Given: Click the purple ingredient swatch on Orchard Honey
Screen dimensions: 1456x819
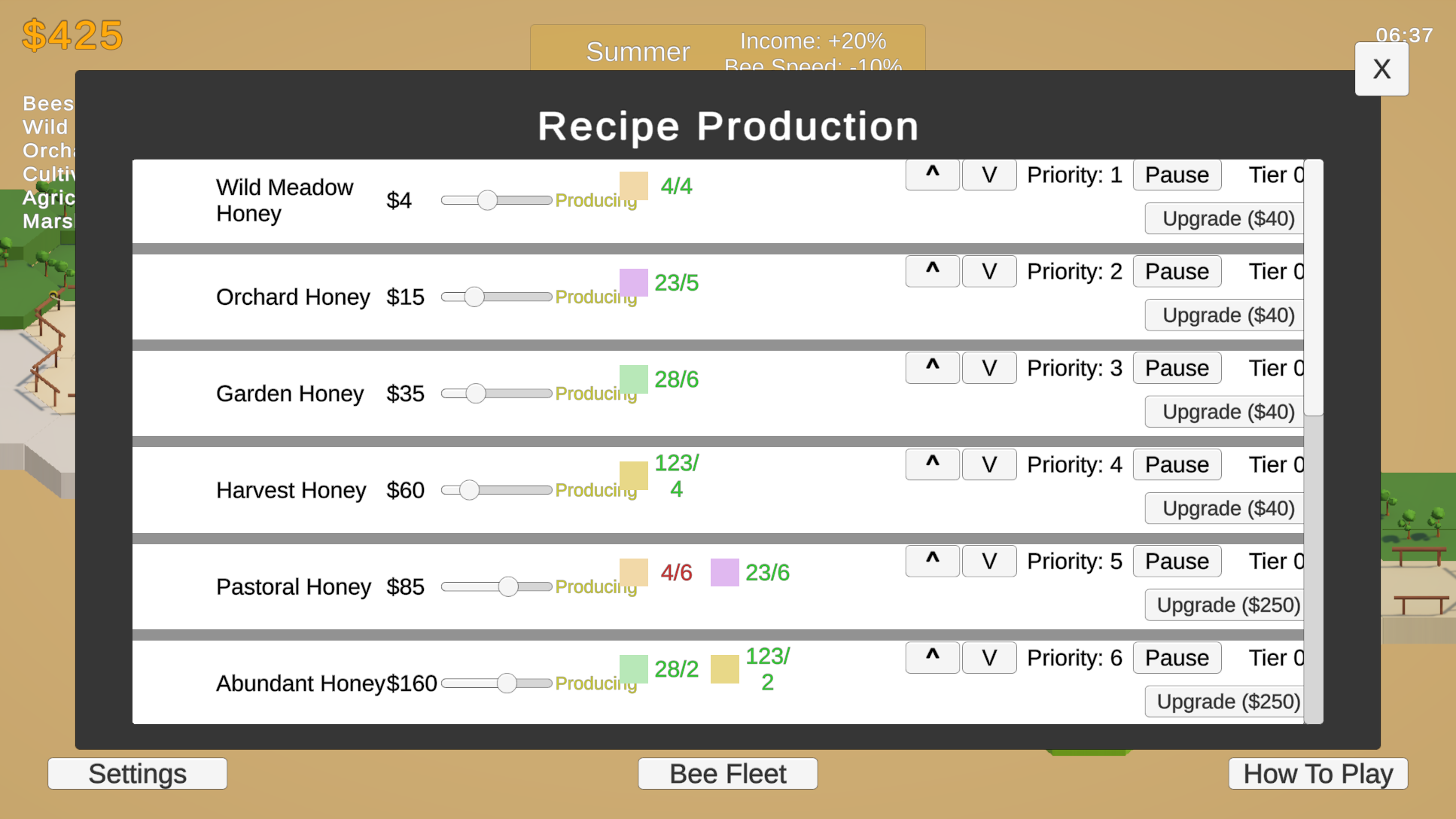Looking at the screenshot, I should (633, 283).
